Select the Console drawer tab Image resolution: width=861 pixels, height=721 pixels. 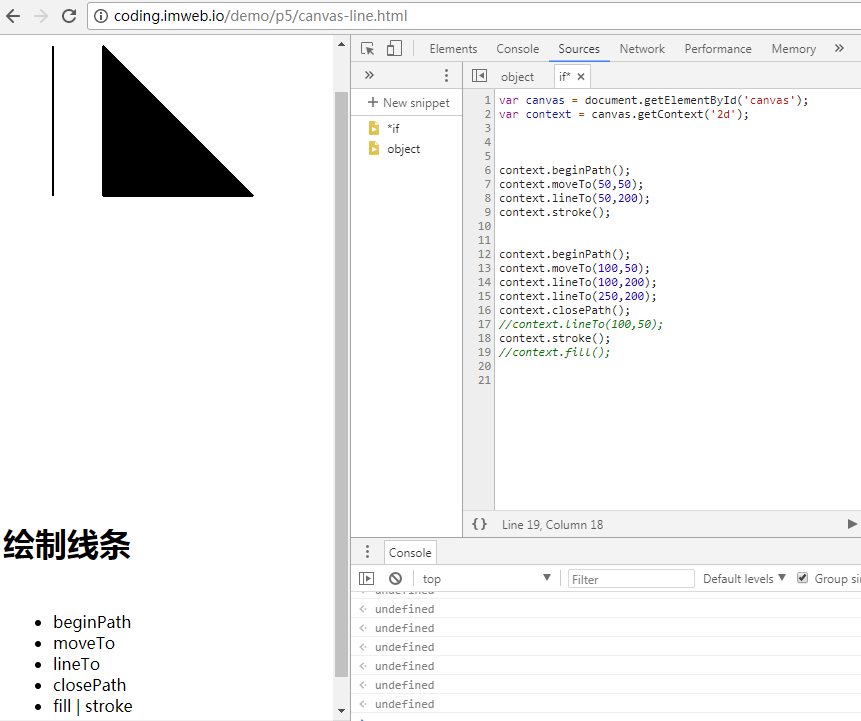coord(410,552)
